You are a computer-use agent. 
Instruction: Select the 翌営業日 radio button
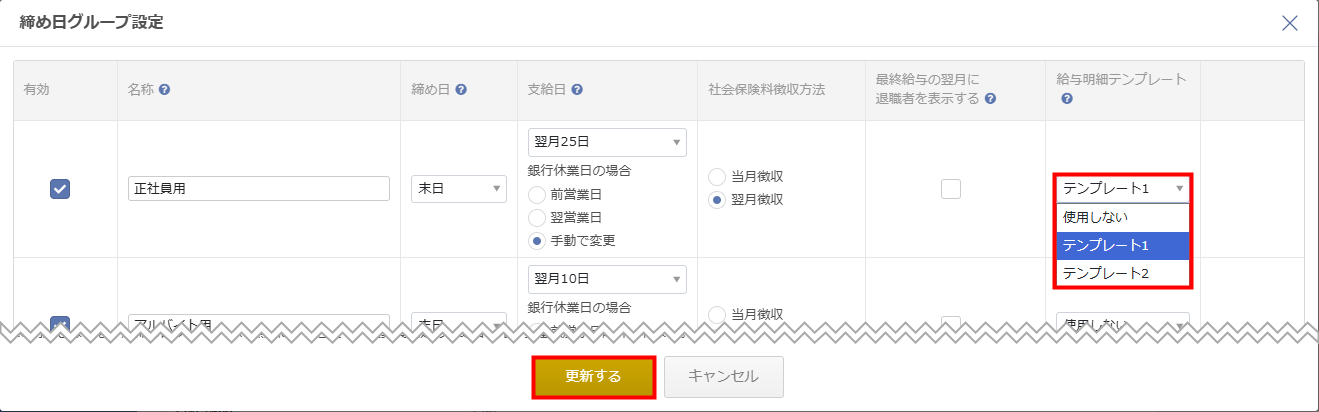[x=537, y=218]
